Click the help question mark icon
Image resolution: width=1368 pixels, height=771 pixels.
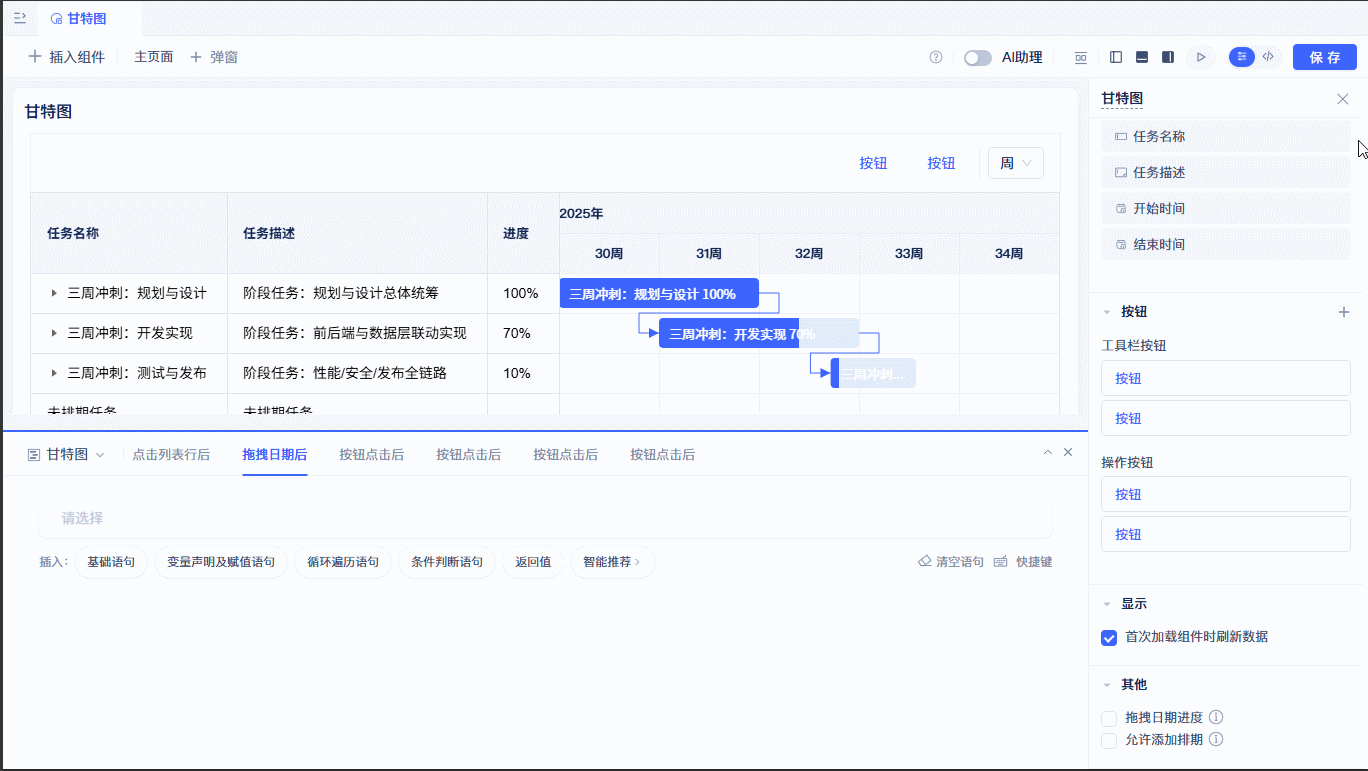936,57
